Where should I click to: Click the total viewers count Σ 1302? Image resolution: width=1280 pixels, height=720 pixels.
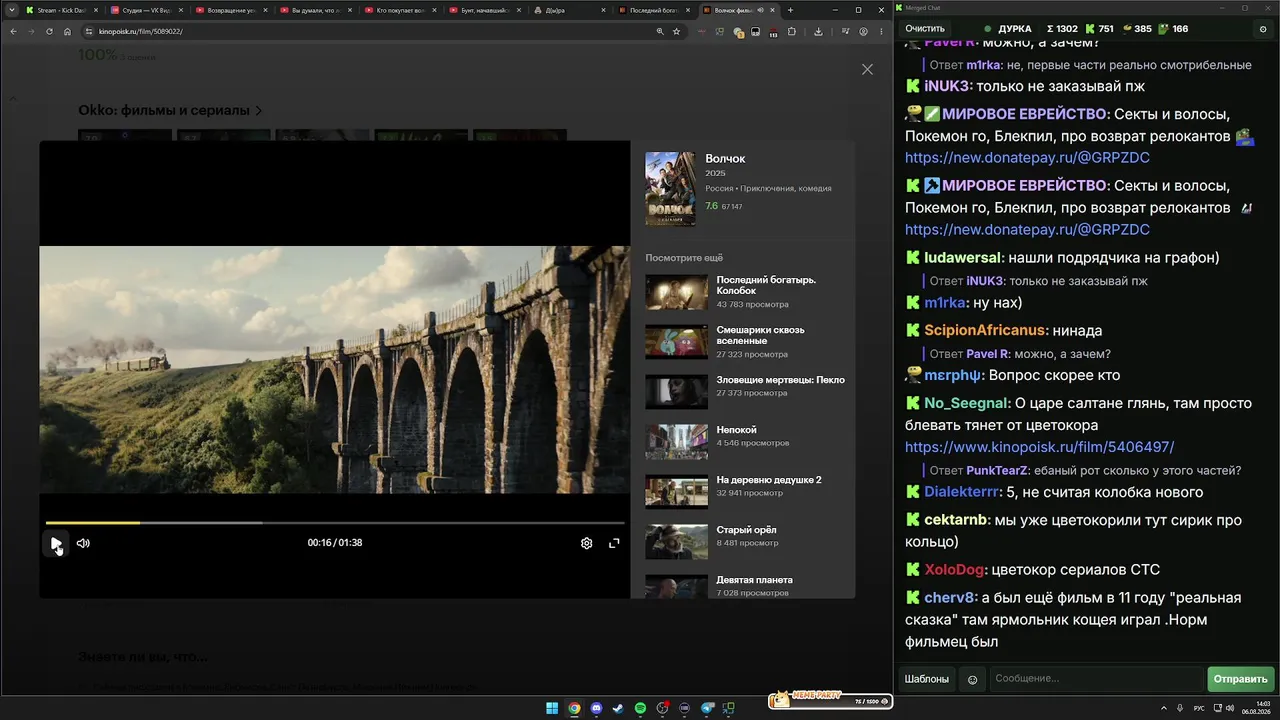pos(1062,29)
